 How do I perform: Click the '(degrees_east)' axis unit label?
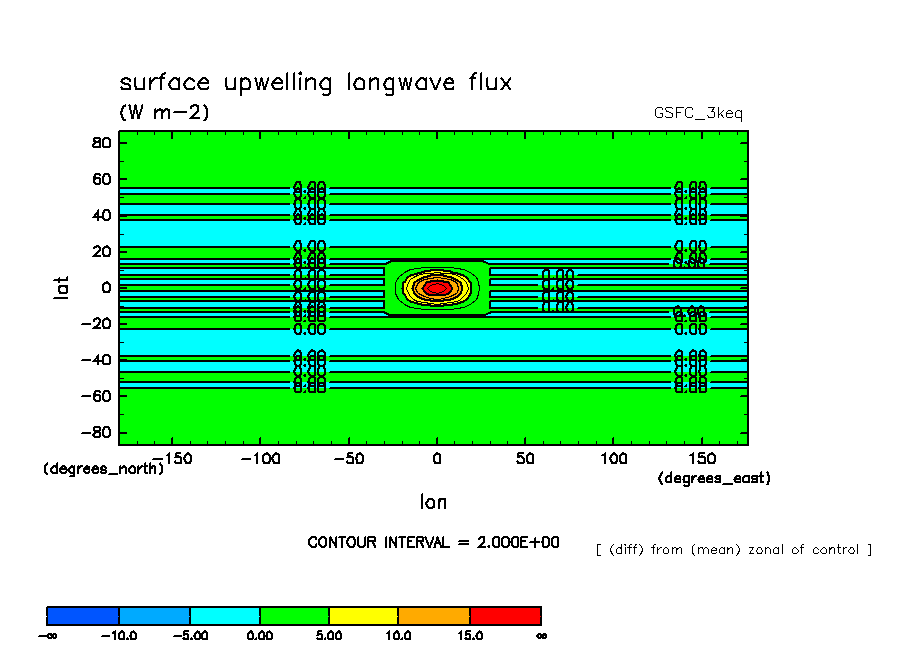pyautogui.click(x=713, y=478)
